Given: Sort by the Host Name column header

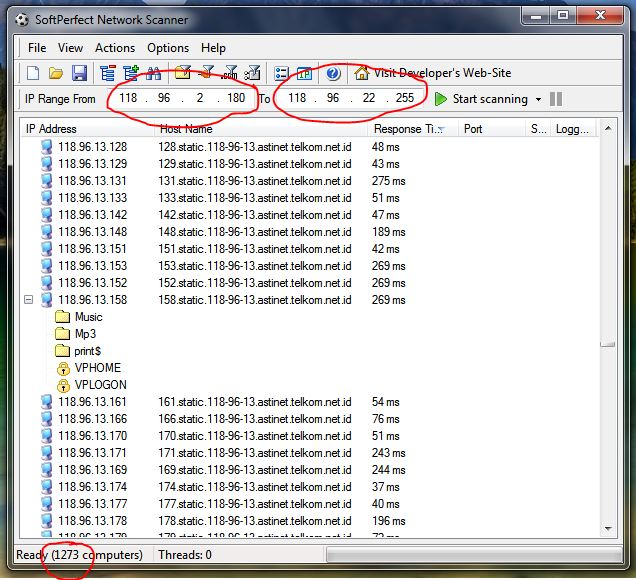Looking at the screenshot, I should tap(261, 129).
